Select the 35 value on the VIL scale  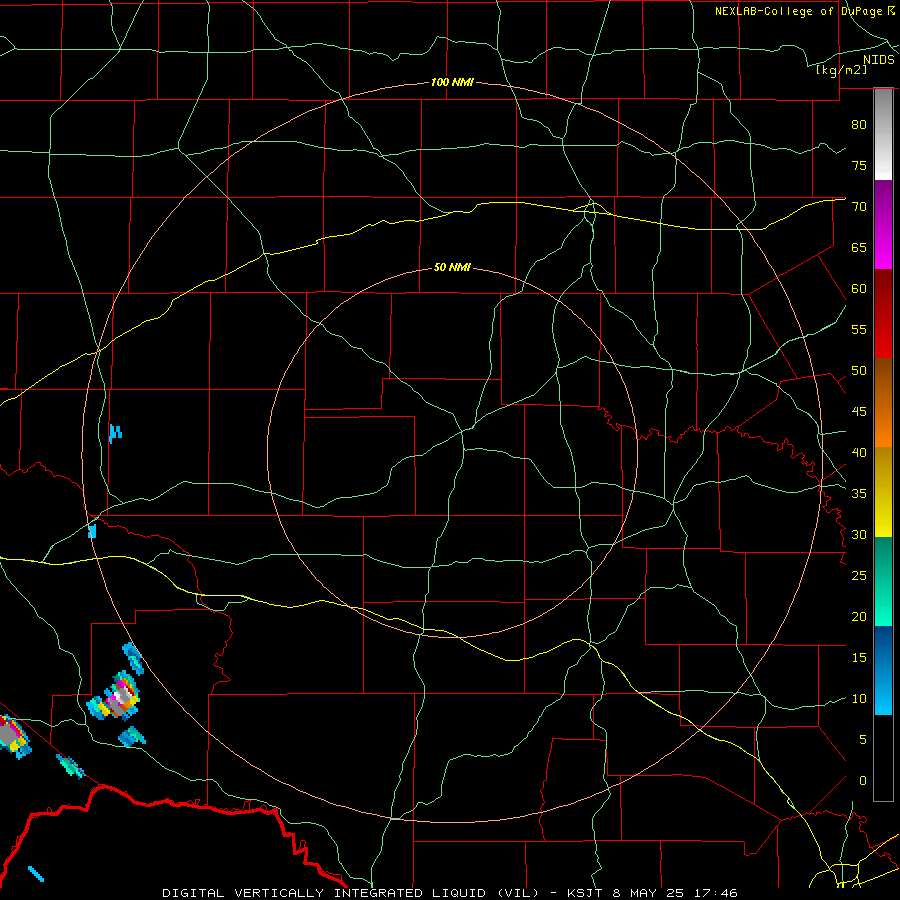click(x=859, y=494)
